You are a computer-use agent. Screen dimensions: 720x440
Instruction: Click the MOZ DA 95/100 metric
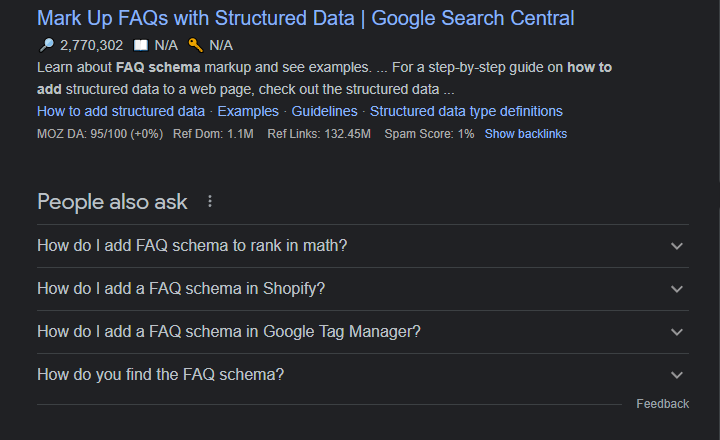(100, 134)
